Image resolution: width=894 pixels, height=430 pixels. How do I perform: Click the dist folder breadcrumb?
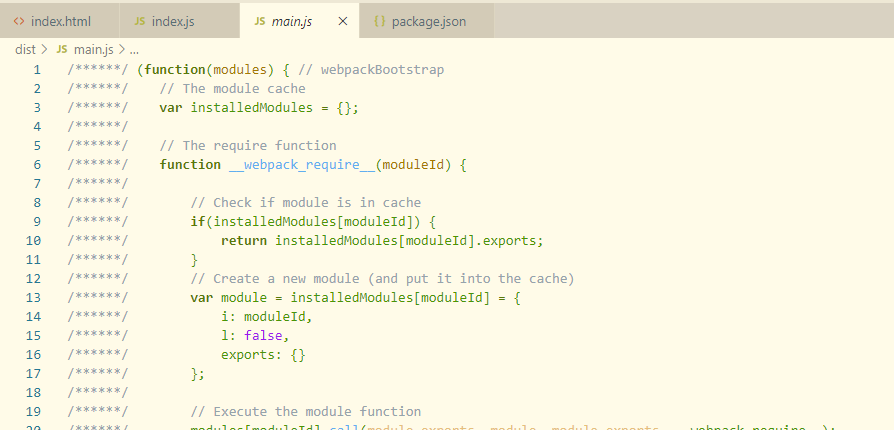[25, 50]
